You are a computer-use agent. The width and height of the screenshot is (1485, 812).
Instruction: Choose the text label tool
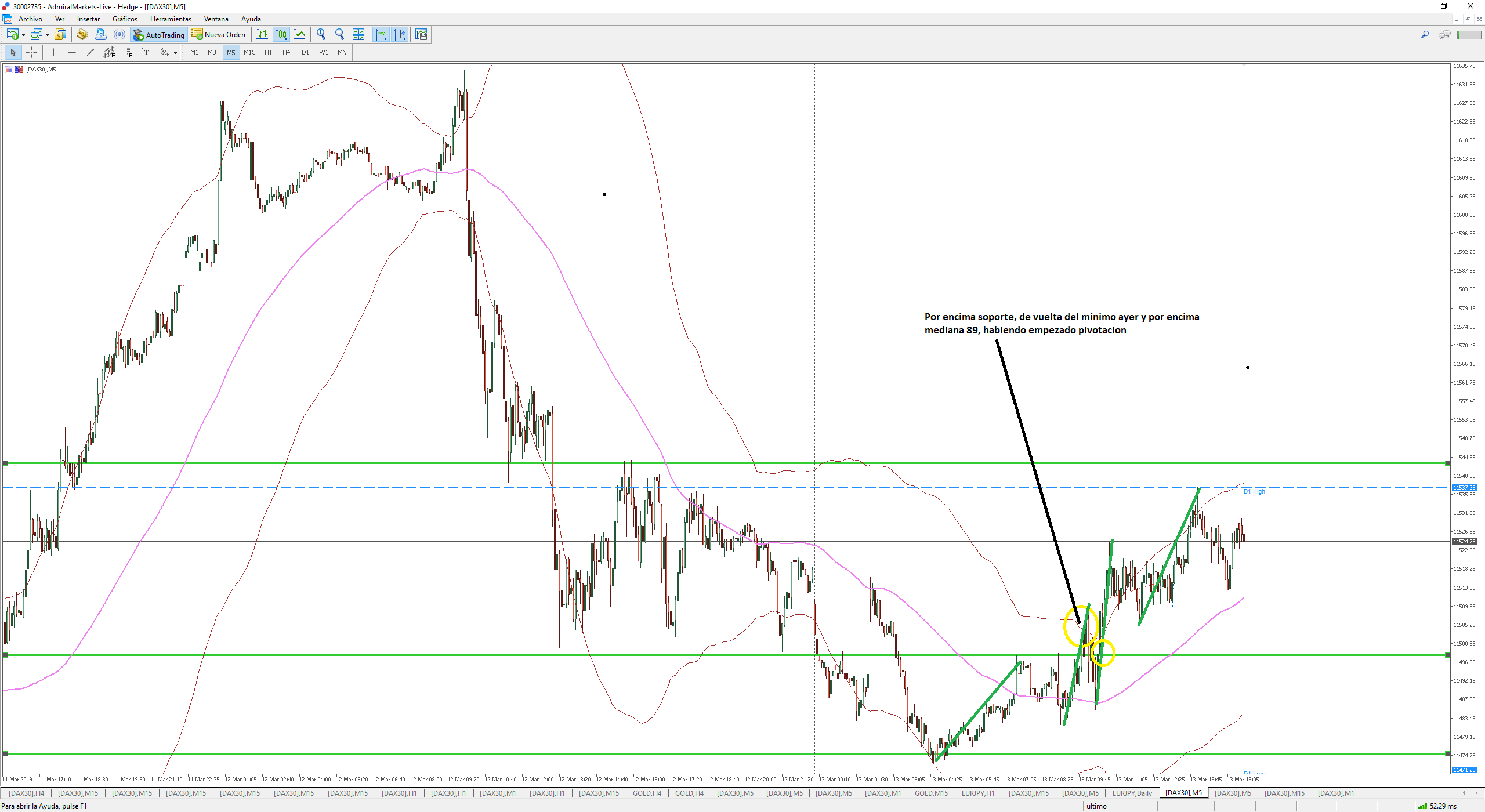click(x=146, y=53)
